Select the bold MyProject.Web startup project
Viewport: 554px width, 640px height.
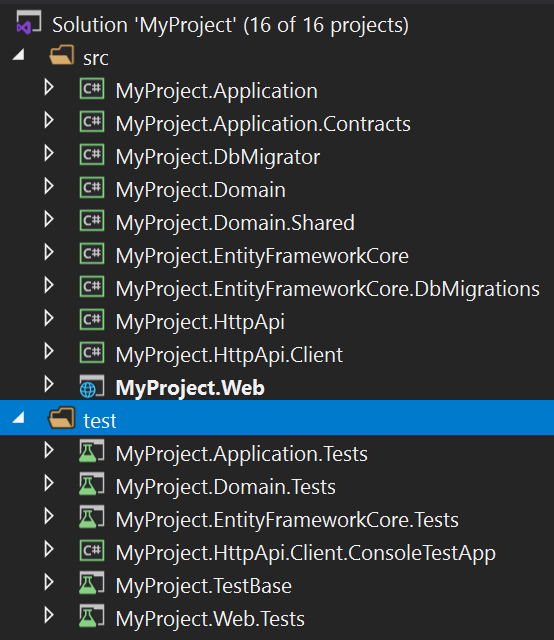[x=190, y=388]
